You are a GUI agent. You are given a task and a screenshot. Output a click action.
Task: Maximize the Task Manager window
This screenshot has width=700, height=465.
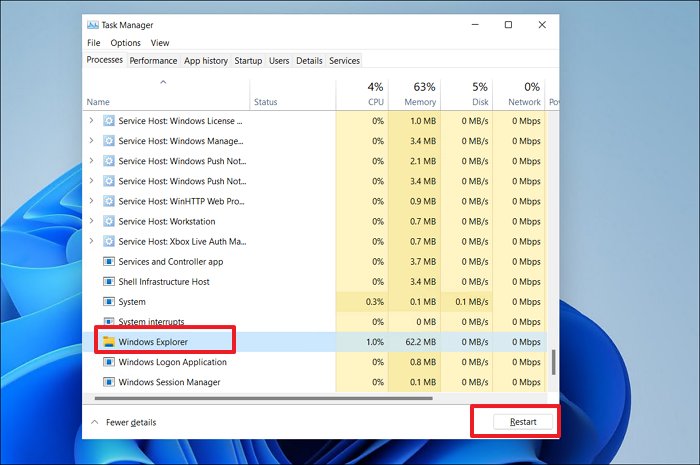508,25
